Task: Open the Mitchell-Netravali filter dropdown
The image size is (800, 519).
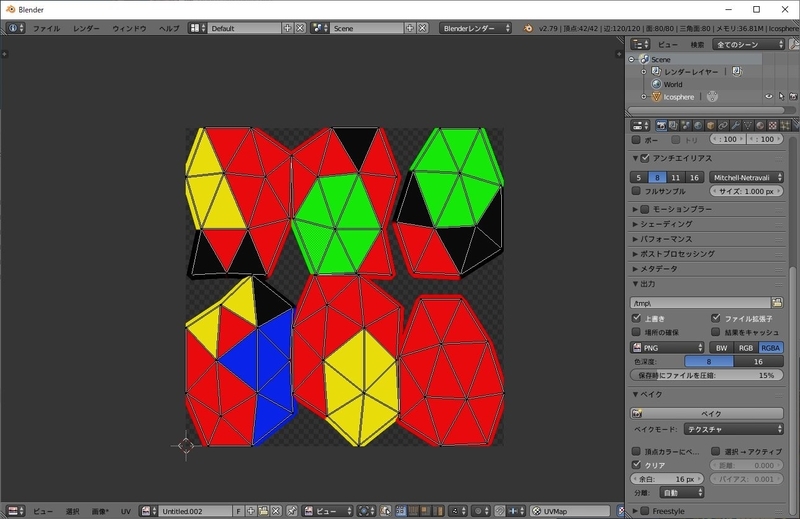Action: (x=746, y=177)
